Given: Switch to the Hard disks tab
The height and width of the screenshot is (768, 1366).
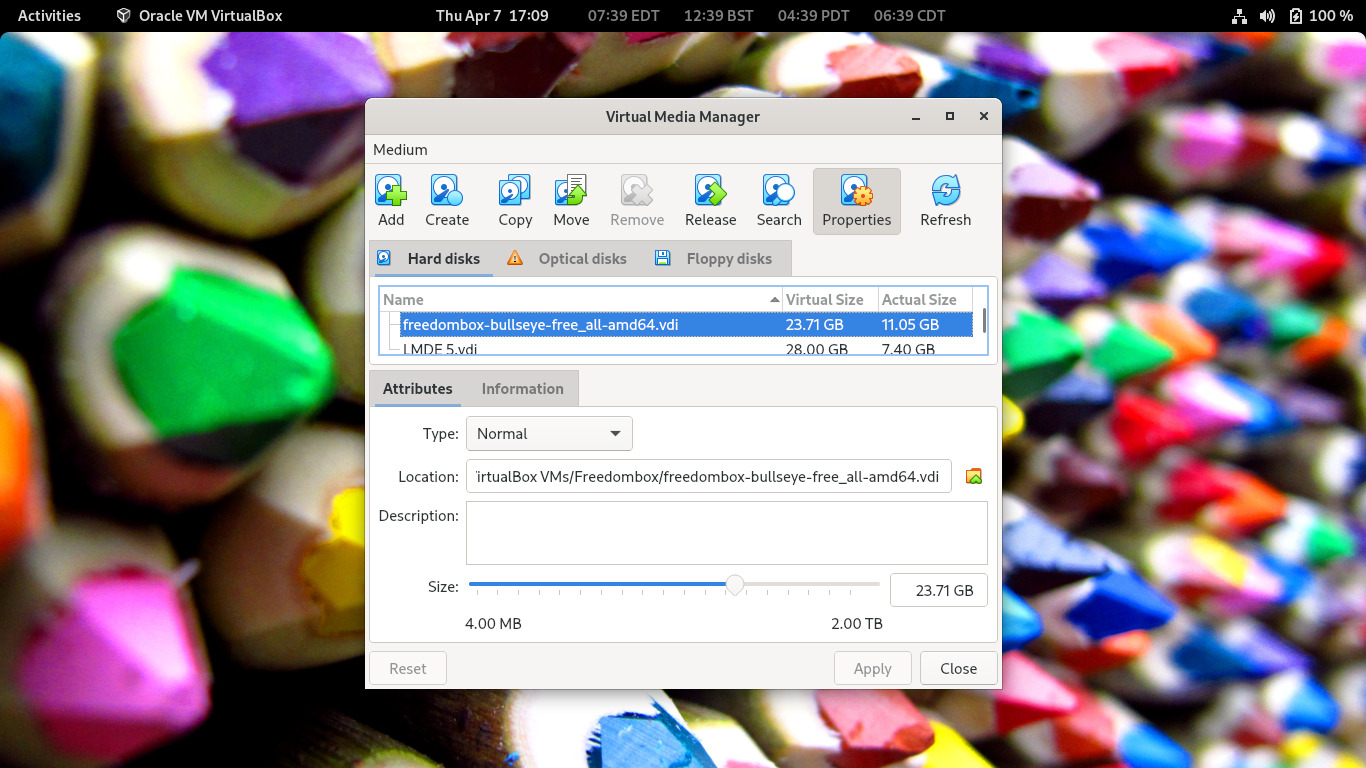Looking at the screenshot, I should coord(431,258).
